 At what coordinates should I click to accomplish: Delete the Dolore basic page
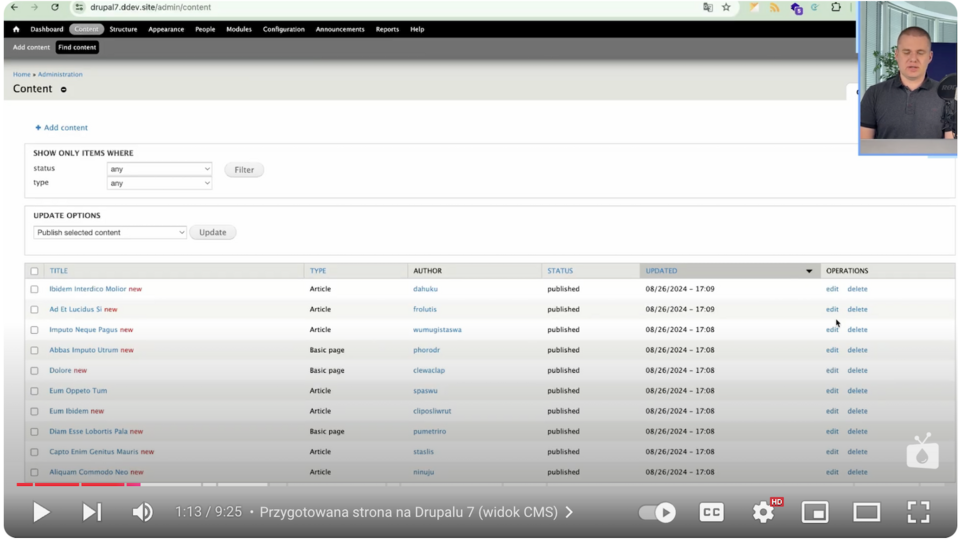[x=857, y=370]
